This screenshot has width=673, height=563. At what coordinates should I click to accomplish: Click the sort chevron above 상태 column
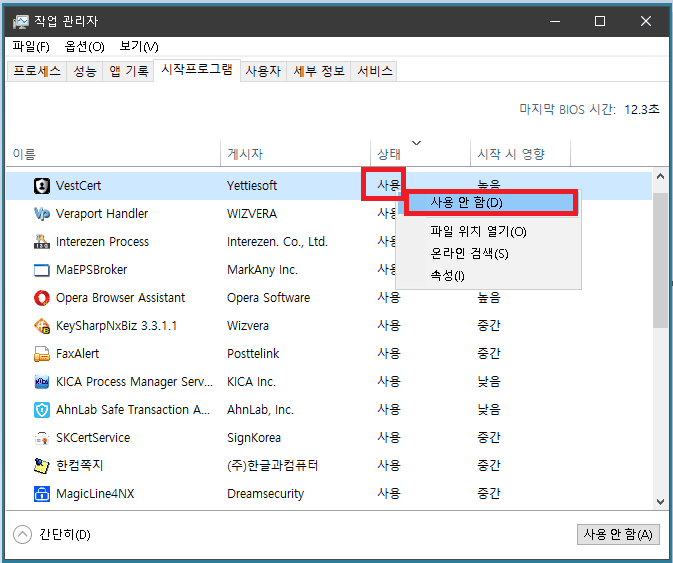tap(416, 142)
